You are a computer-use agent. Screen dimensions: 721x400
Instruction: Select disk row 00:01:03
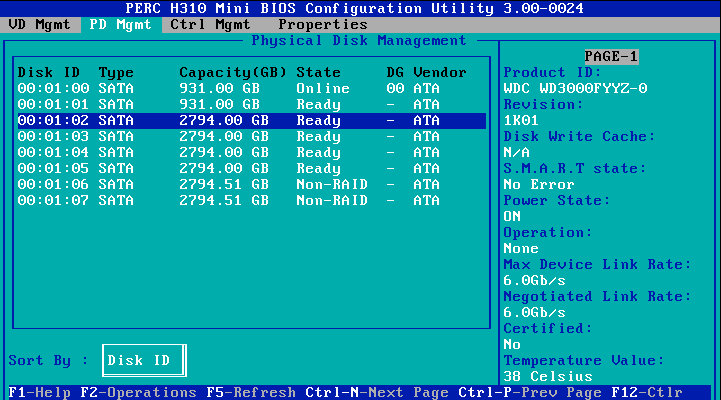pos(250,137)
